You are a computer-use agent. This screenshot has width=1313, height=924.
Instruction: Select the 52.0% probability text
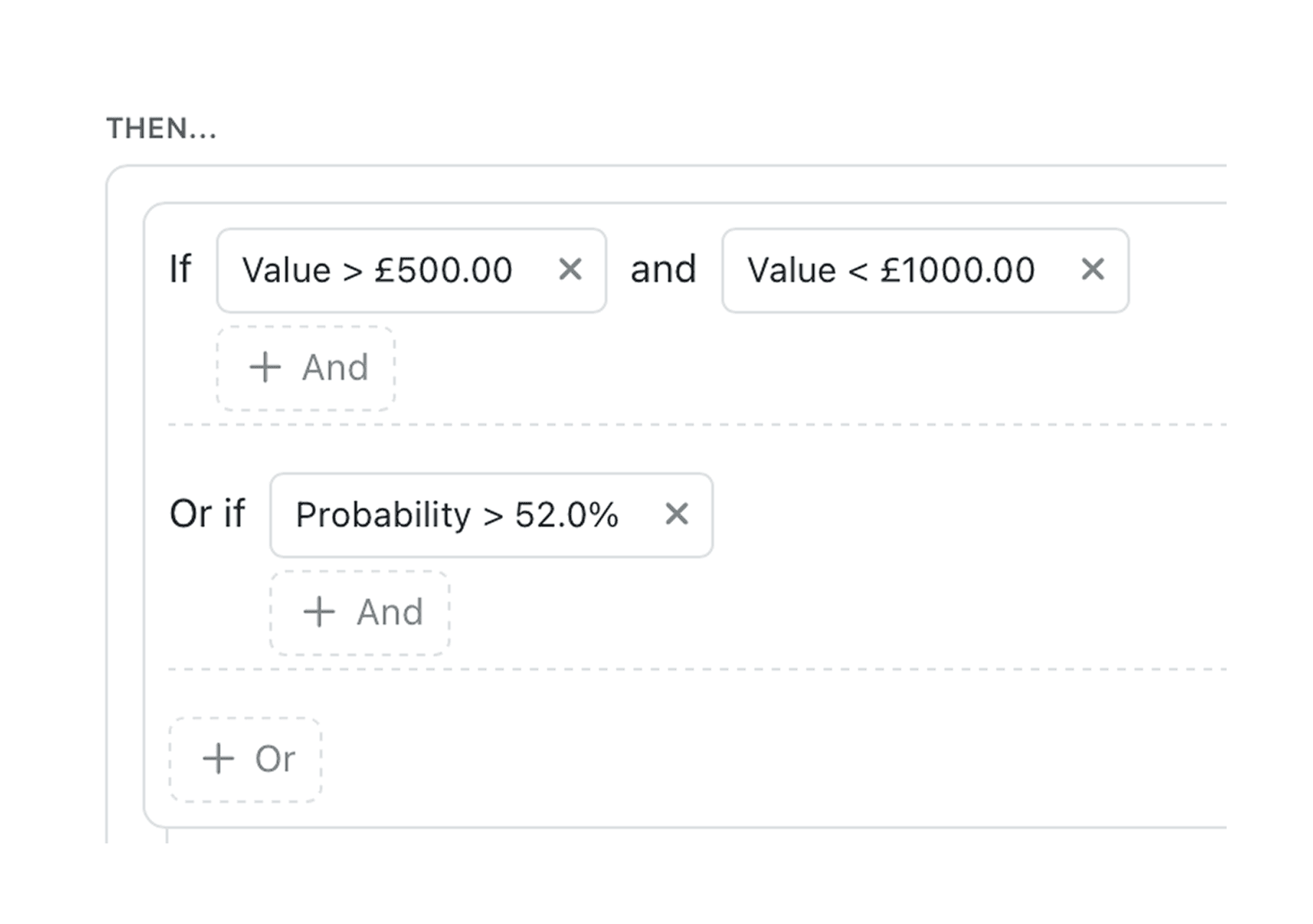(x=567, y=515)
